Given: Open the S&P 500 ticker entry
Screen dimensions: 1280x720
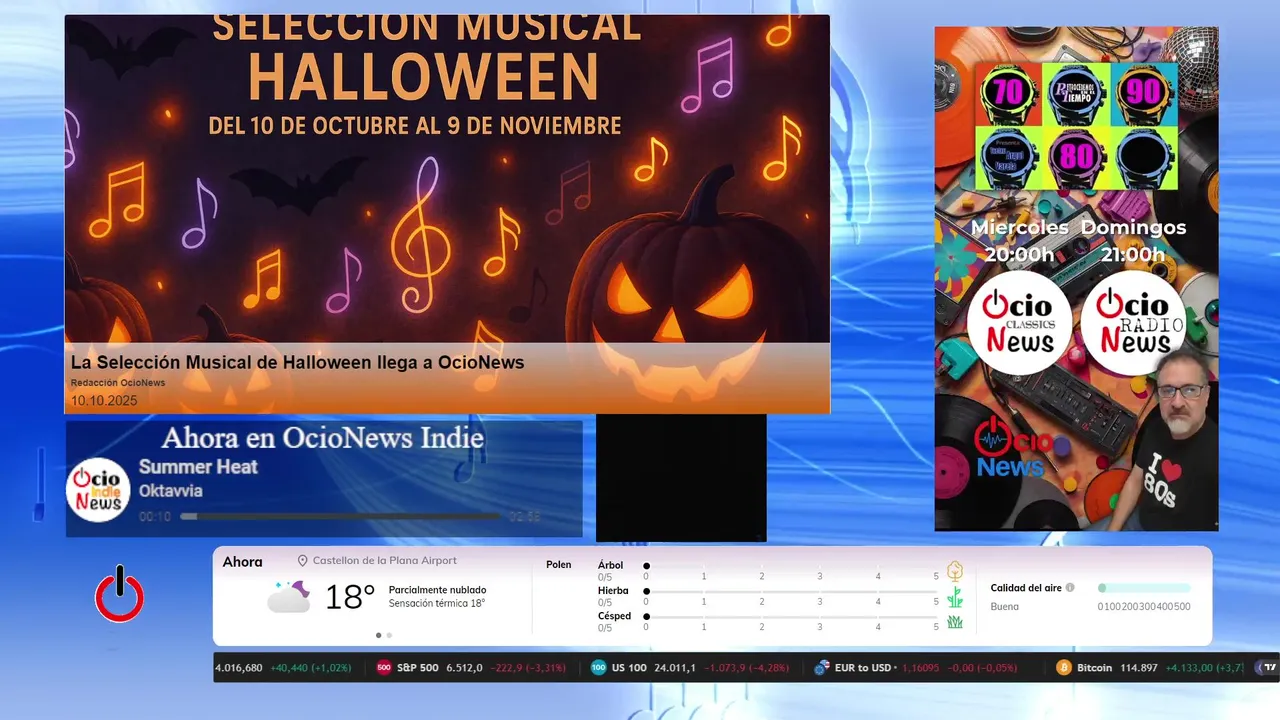Looking at the screenshot, I should coord(471,668).
